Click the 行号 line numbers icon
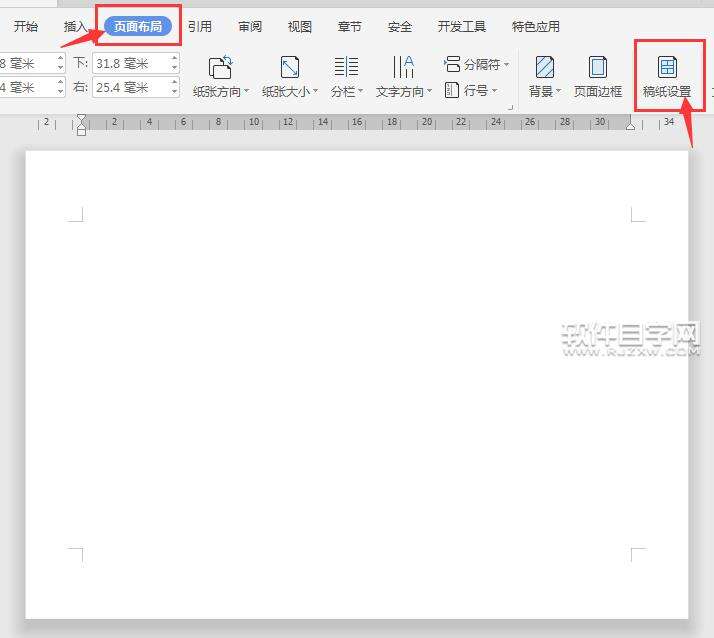This screenshot has width=714, height=638. pos(451,90)
